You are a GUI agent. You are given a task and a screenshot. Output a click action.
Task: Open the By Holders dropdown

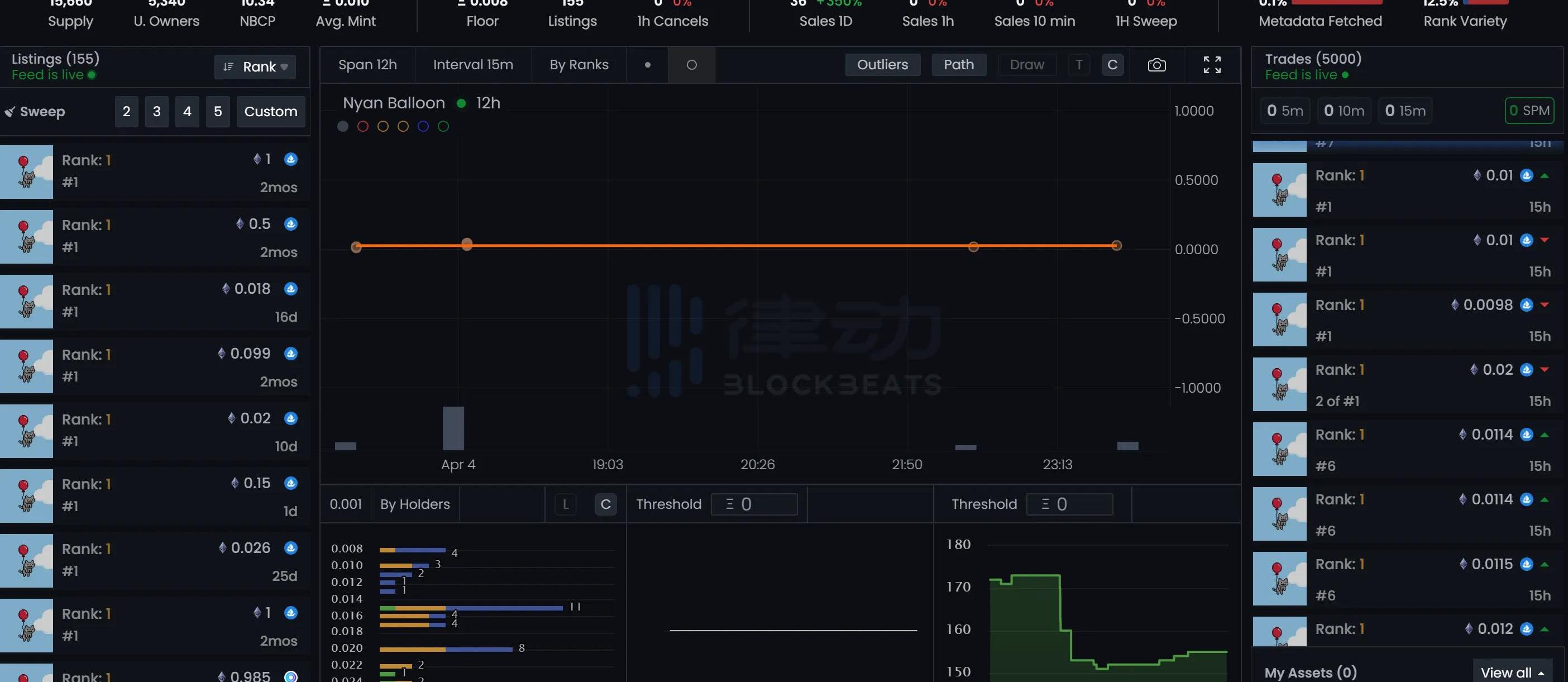pos(415,504)
